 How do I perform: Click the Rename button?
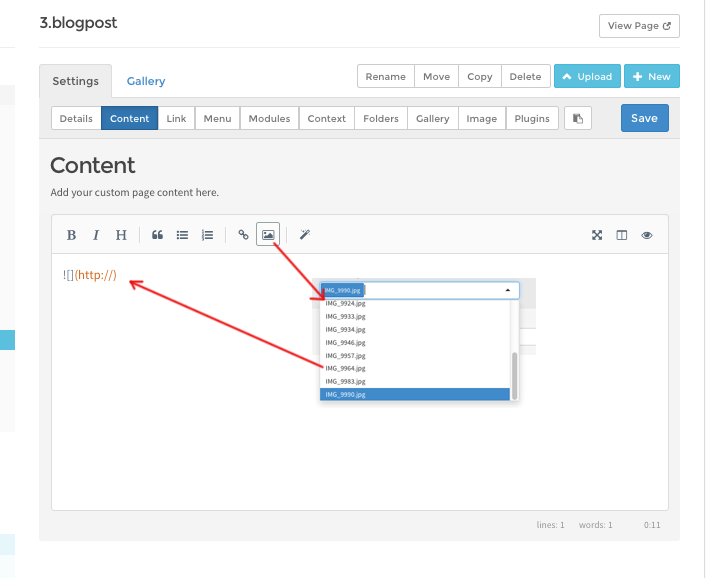tap(386, 76)
